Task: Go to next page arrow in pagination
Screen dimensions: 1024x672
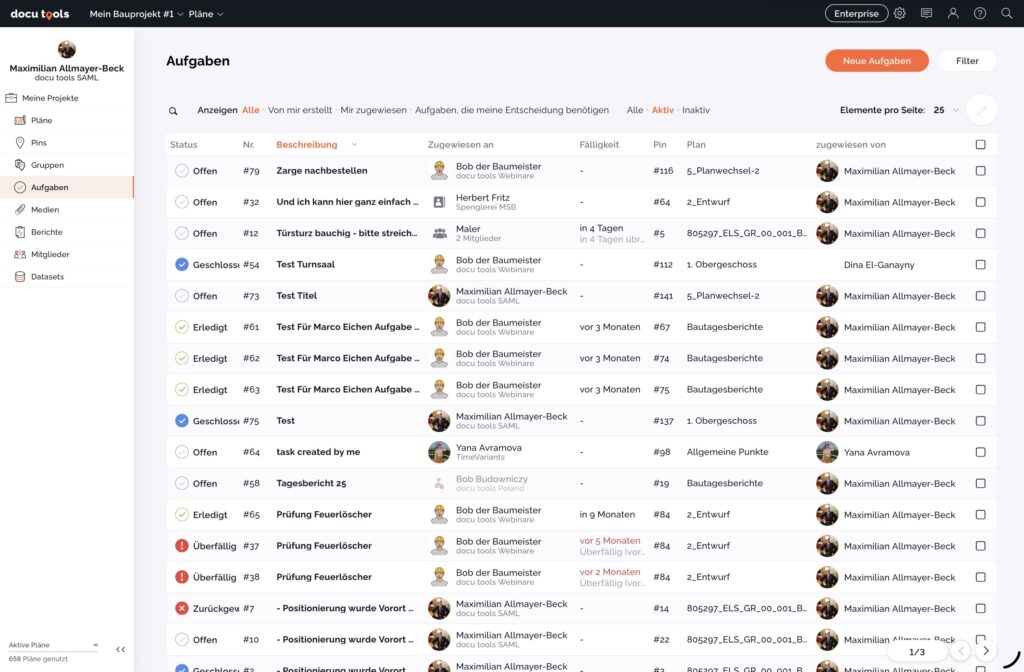Action: [986, 651]
